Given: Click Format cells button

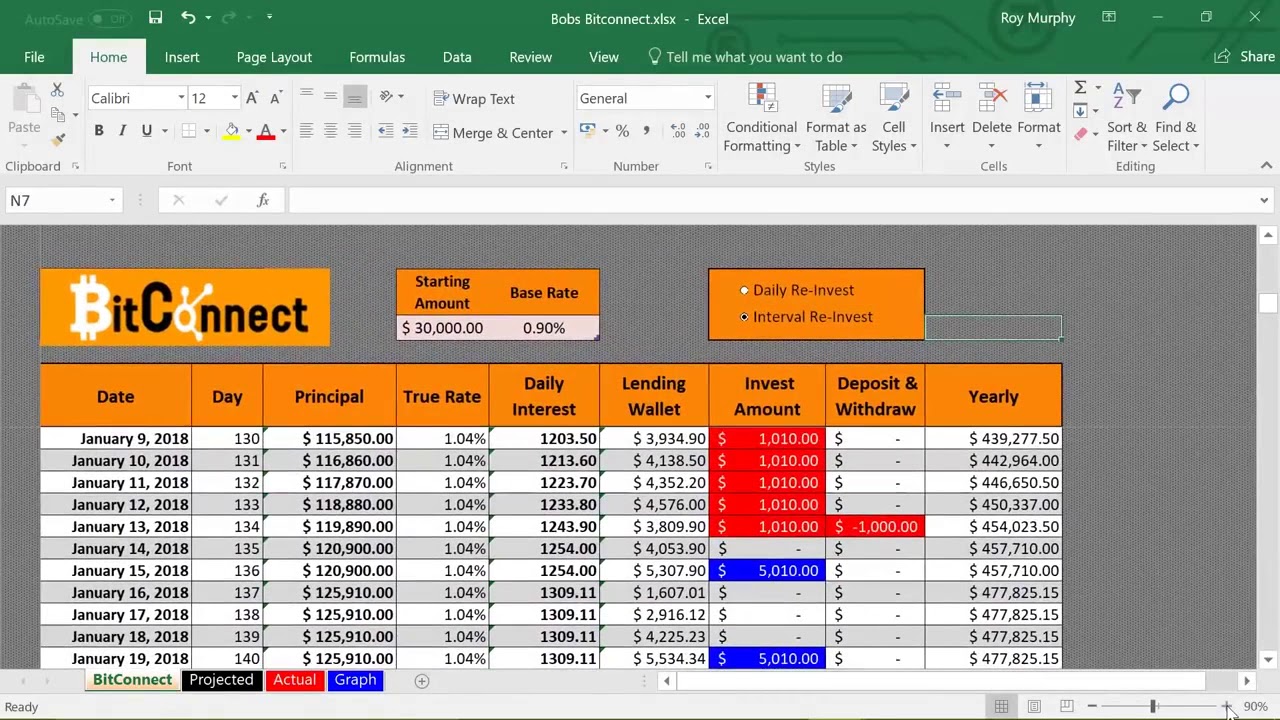Looking at the screenshot, I should (1039, 118).
